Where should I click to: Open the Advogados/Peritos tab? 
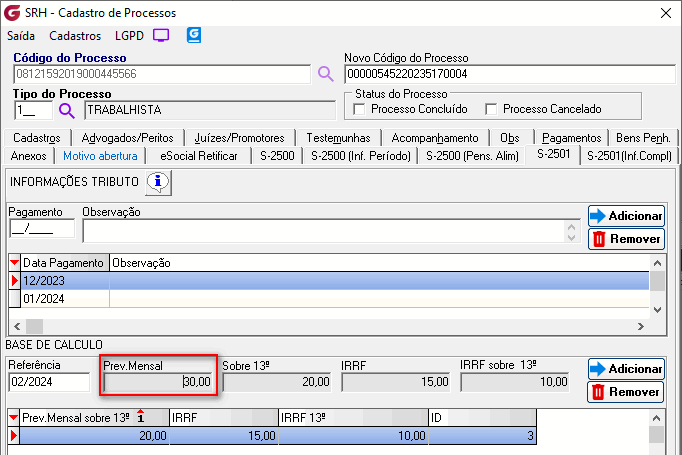(x=128, y=137)
